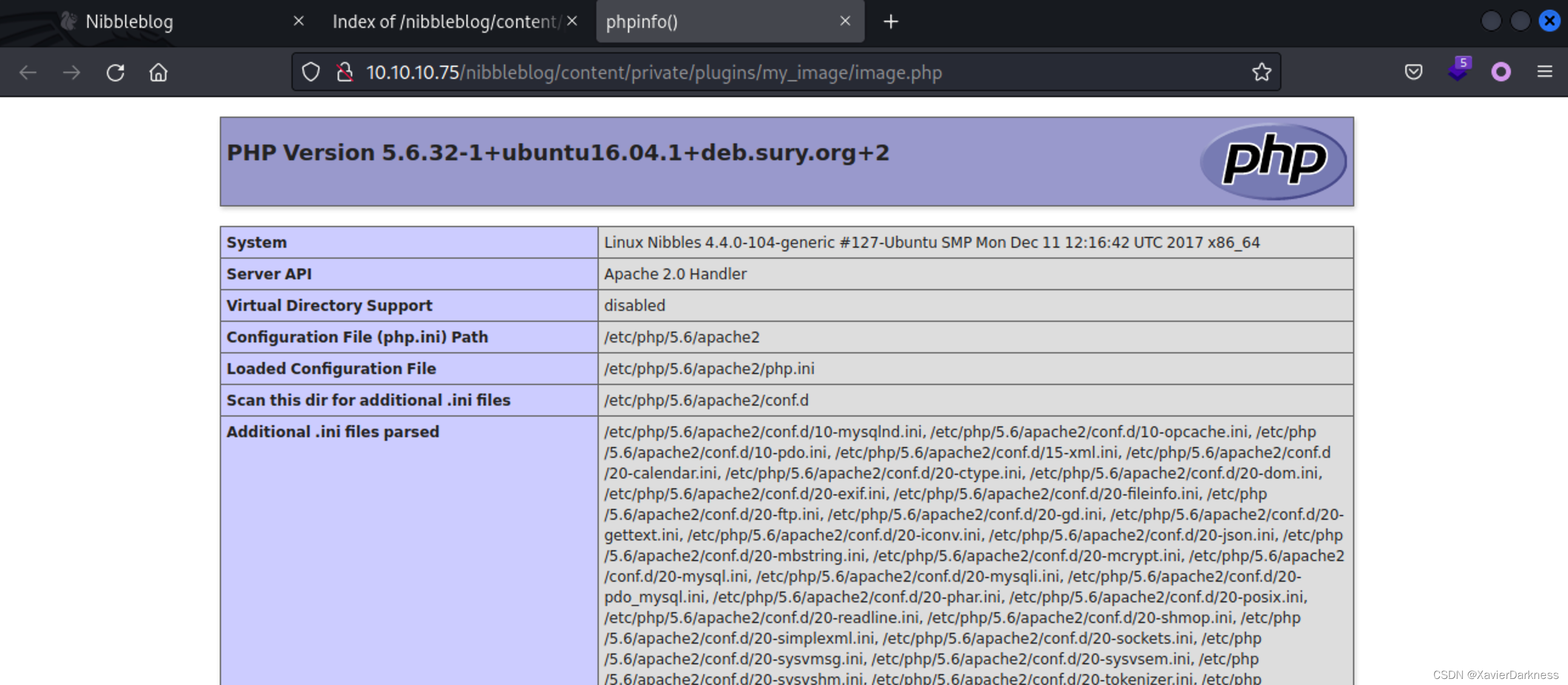Viewport: 1568px width, 685px height.
Task: Close the Nibbleblog tab
Action: [x=298, y=21]
